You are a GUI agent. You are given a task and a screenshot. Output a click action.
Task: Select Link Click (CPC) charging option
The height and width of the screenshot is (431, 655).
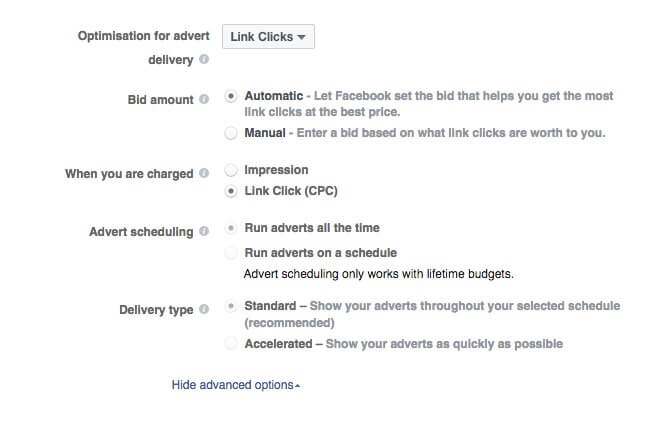[x=232, y=190]
